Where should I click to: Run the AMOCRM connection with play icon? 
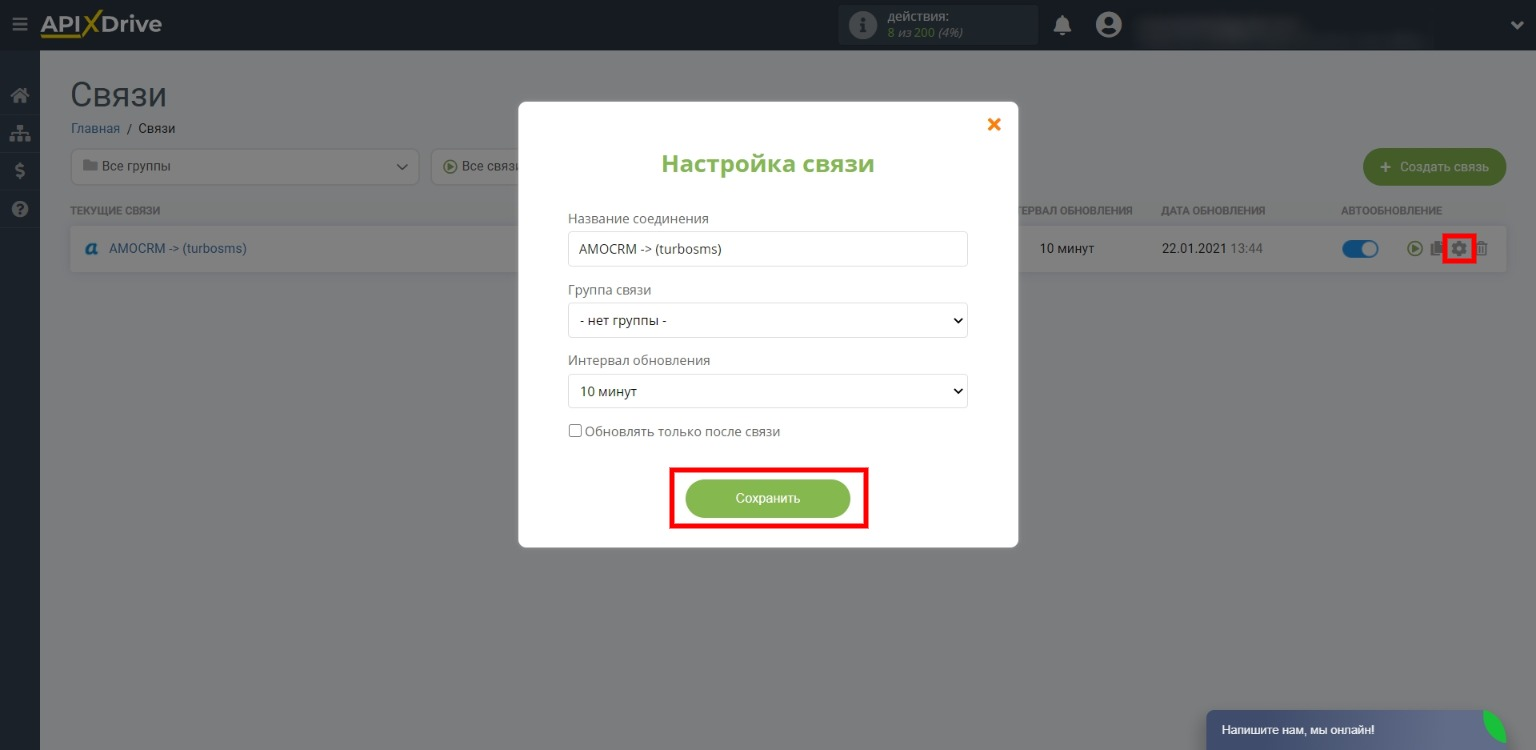pyautogui.click(x=1415, y=249)
